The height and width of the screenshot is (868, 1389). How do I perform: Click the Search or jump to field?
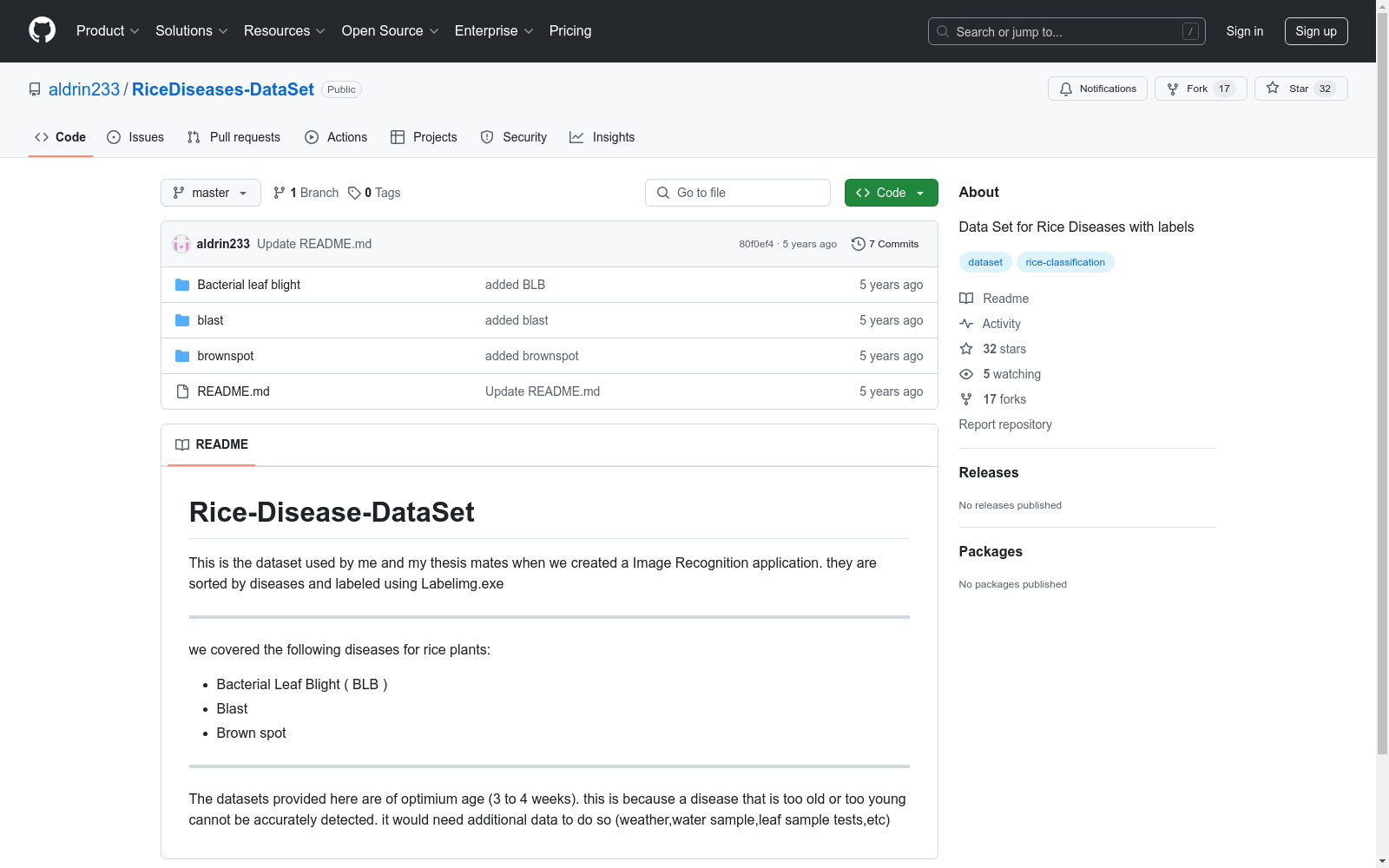pyautogui.click(x=1067, y=31)
